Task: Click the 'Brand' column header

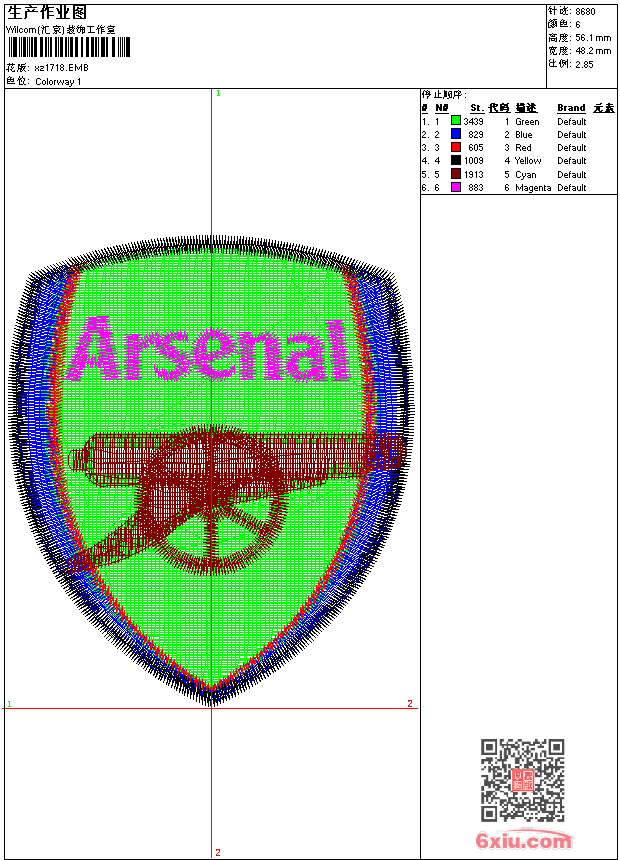Action: [571, 108]
